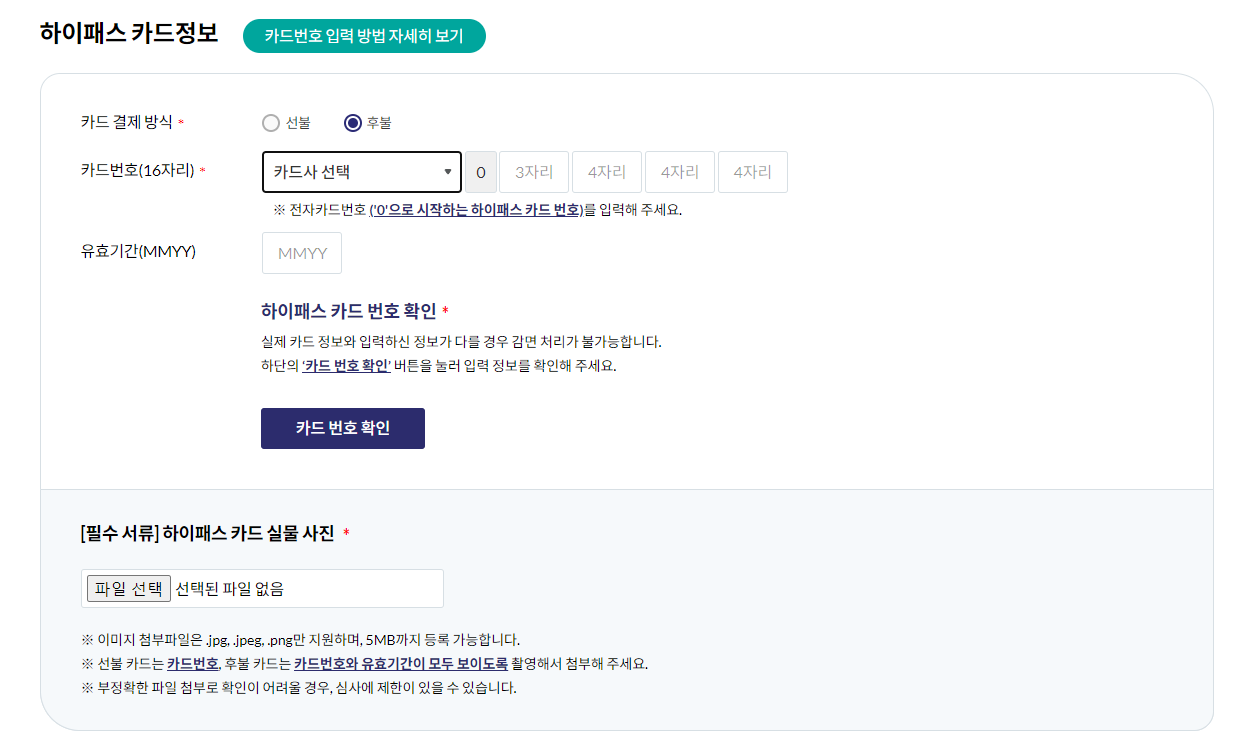Click the 3자리 card number field
Screen dimensions: 1240x752
(x=534, y=172)
